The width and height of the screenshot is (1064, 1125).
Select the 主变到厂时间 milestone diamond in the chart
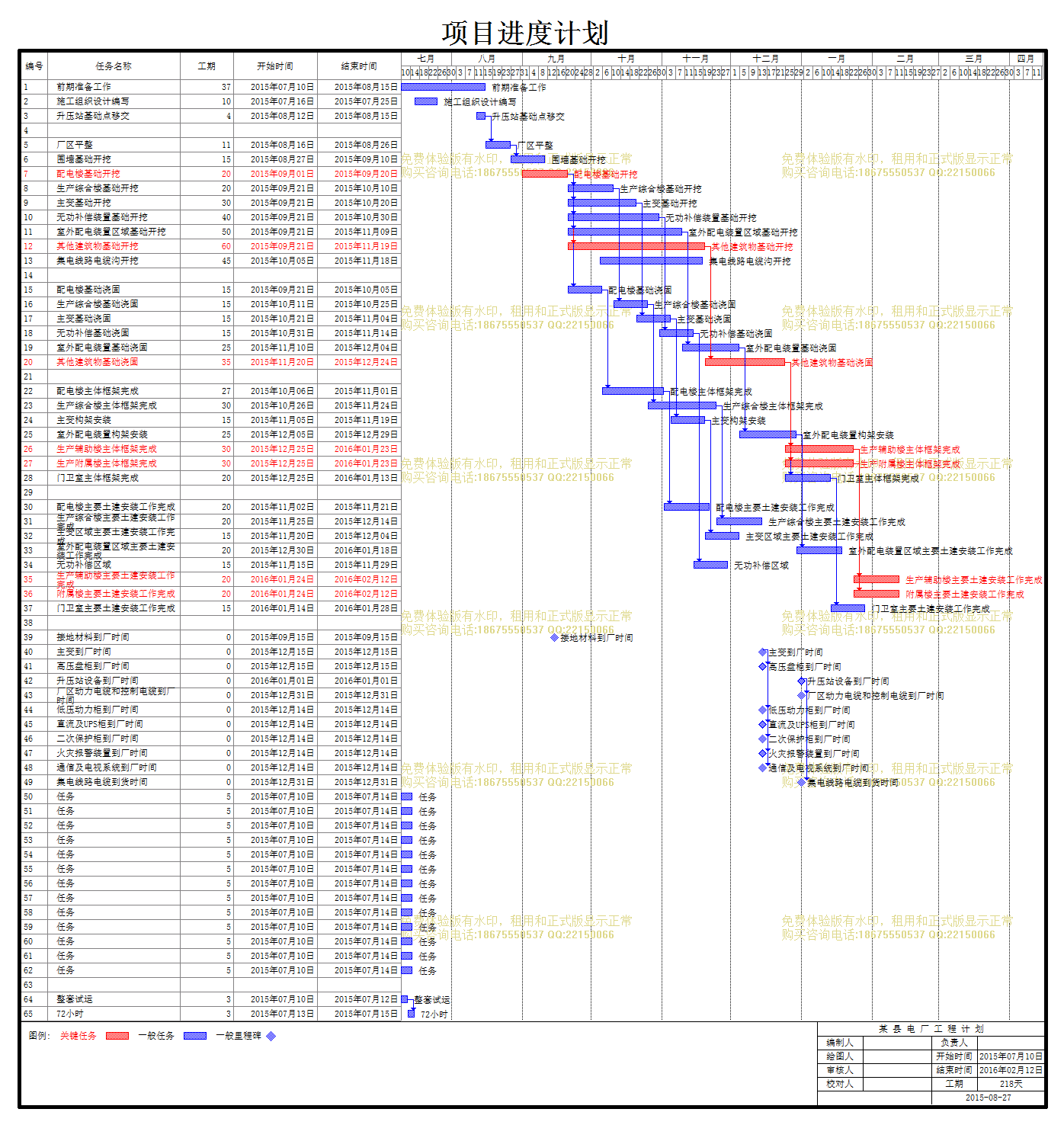click(x=763, y=652)
